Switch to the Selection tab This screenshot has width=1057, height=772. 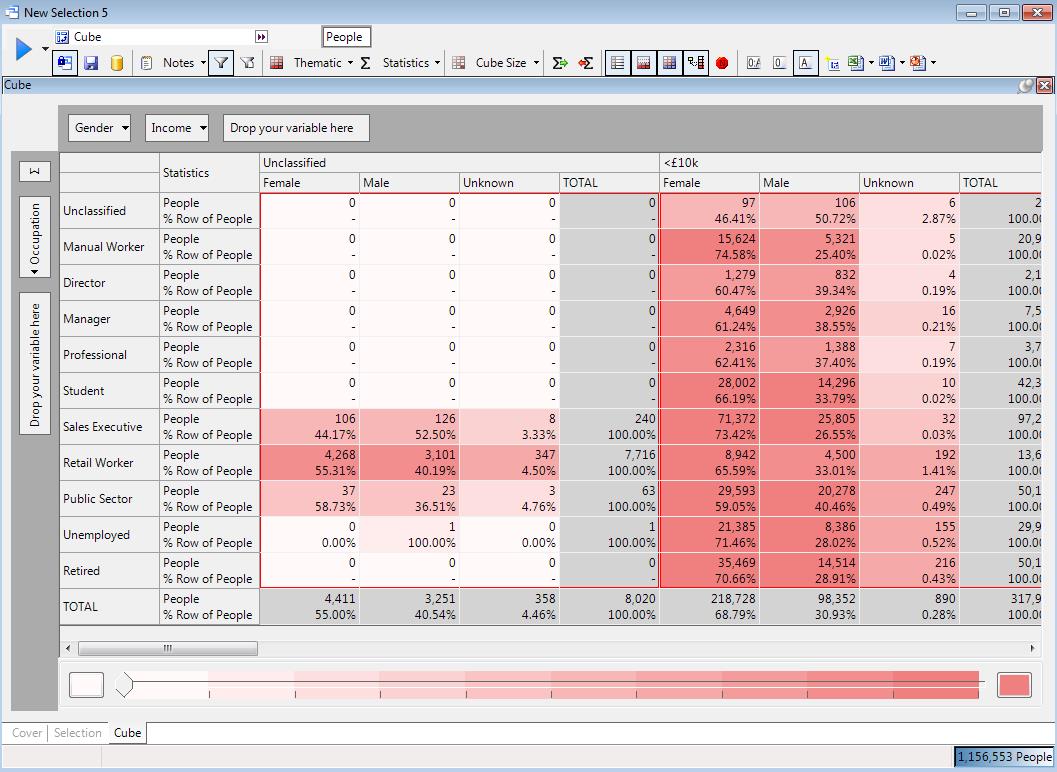pyautogui.click(x=78, y=733)
